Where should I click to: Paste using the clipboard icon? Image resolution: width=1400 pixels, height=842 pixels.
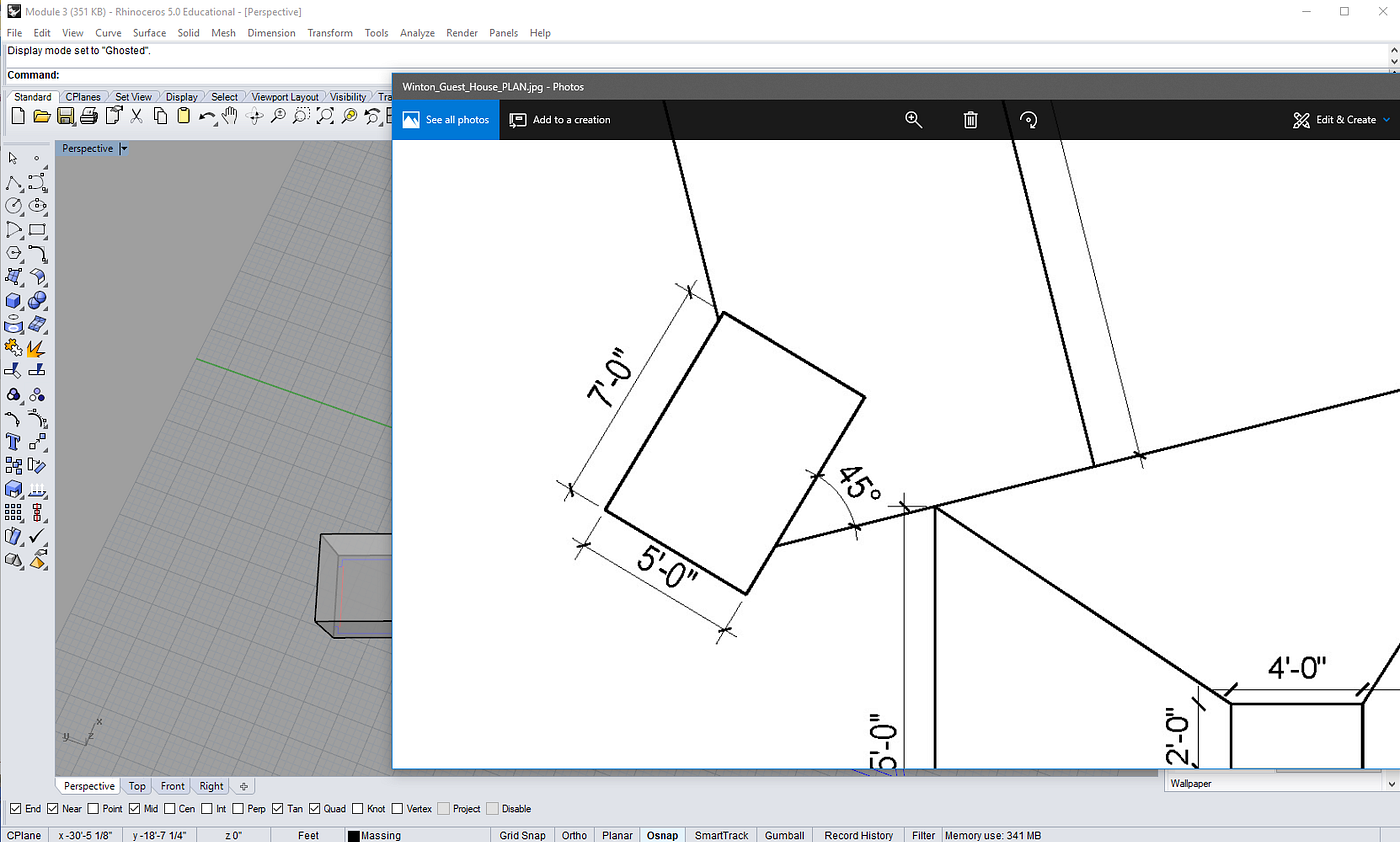(x=183, y=116)
